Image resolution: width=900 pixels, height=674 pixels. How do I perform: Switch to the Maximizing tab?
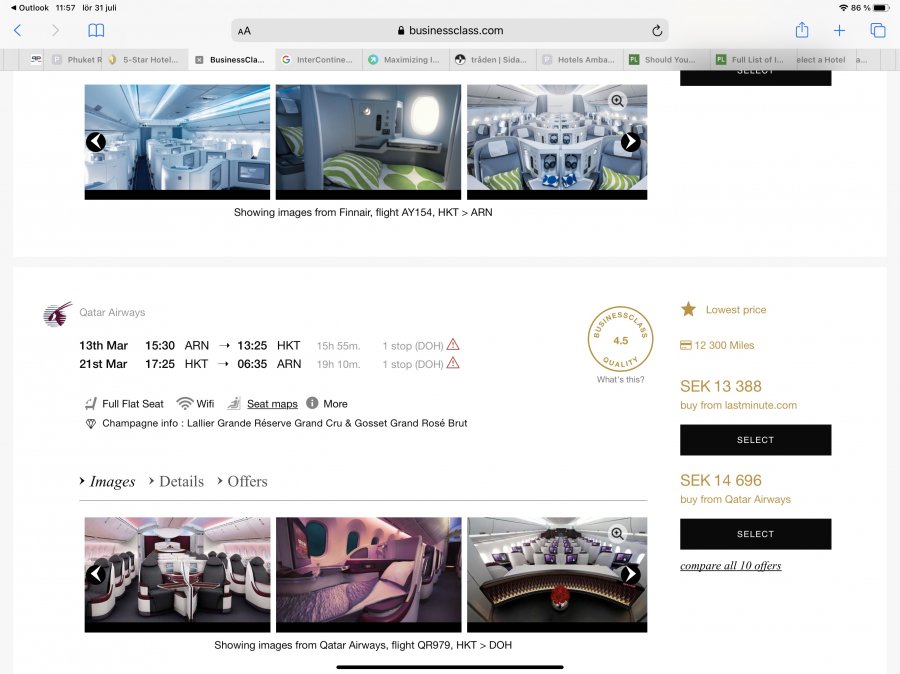point(404,60)
